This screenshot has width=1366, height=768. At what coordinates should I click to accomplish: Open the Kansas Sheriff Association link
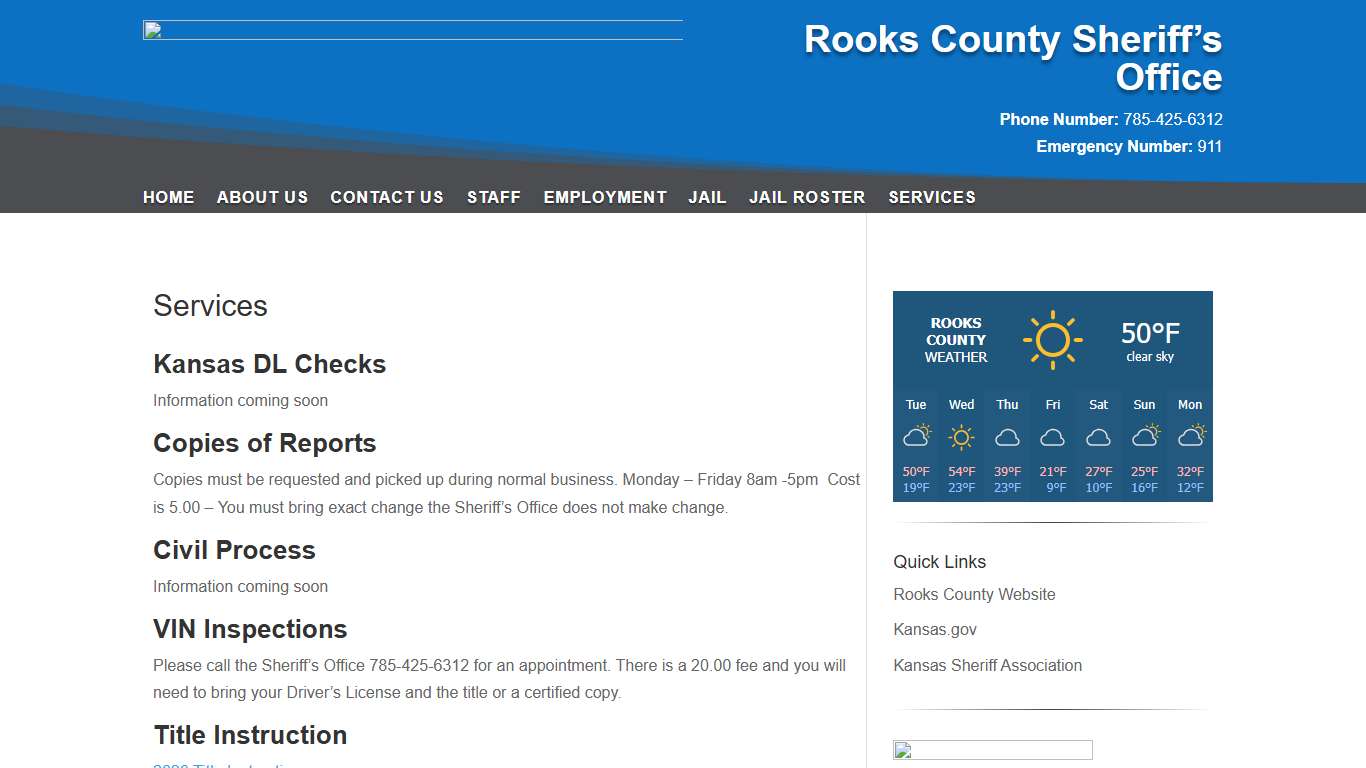(x=987, y=665)
